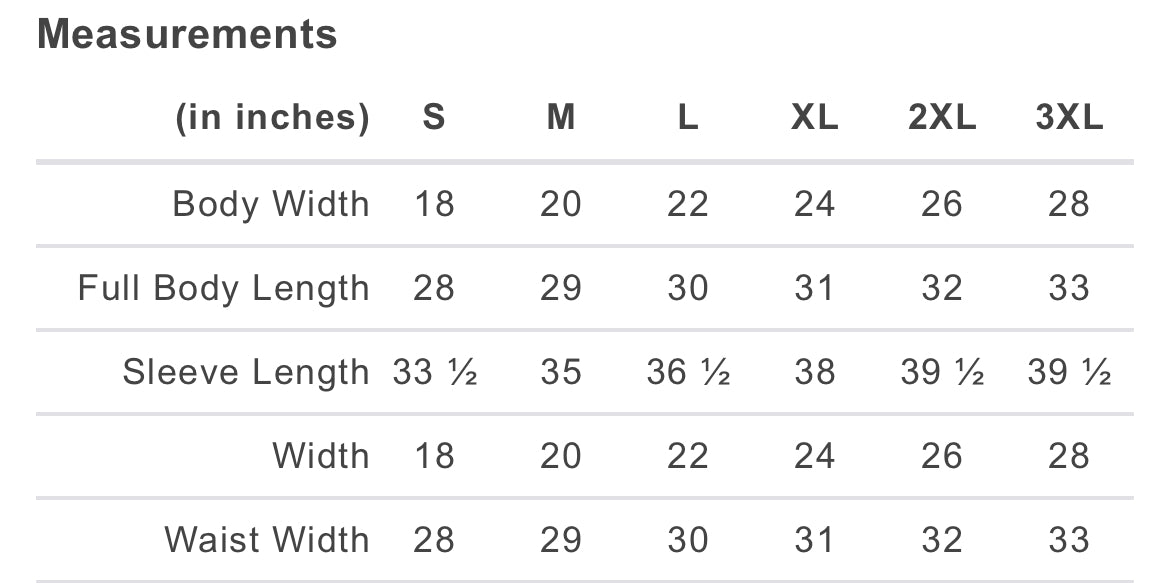Click the Body Width row label
This screenshot has width=1170, height=588.
(271, 204)
